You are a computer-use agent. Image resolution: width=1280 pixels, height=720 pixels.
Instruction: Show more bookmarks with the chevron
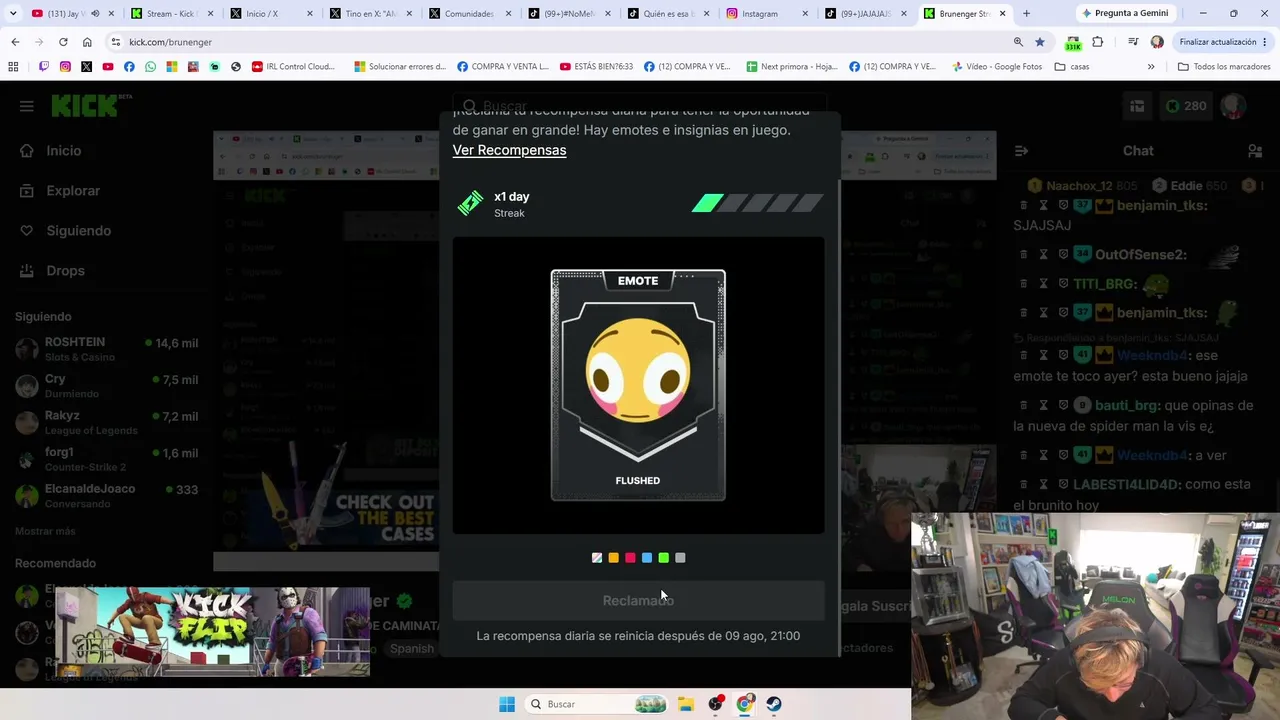(1151, 67)
